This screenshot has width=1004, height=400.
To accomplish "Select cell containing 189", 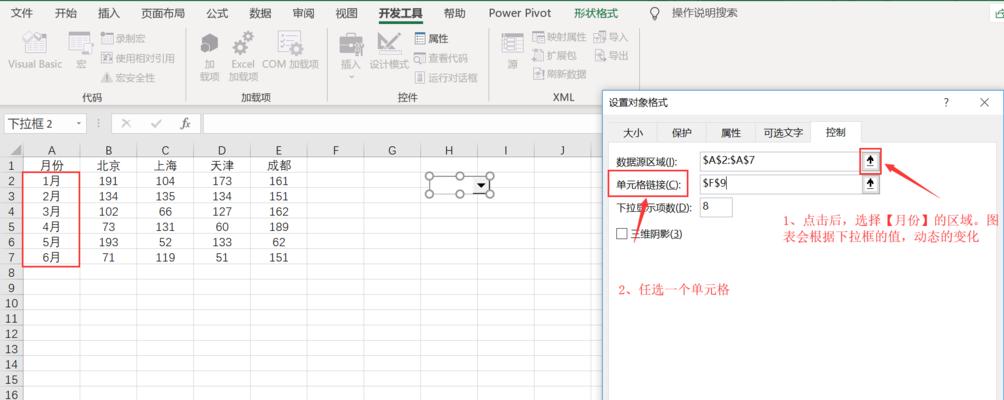I will (x=279, y=227).
